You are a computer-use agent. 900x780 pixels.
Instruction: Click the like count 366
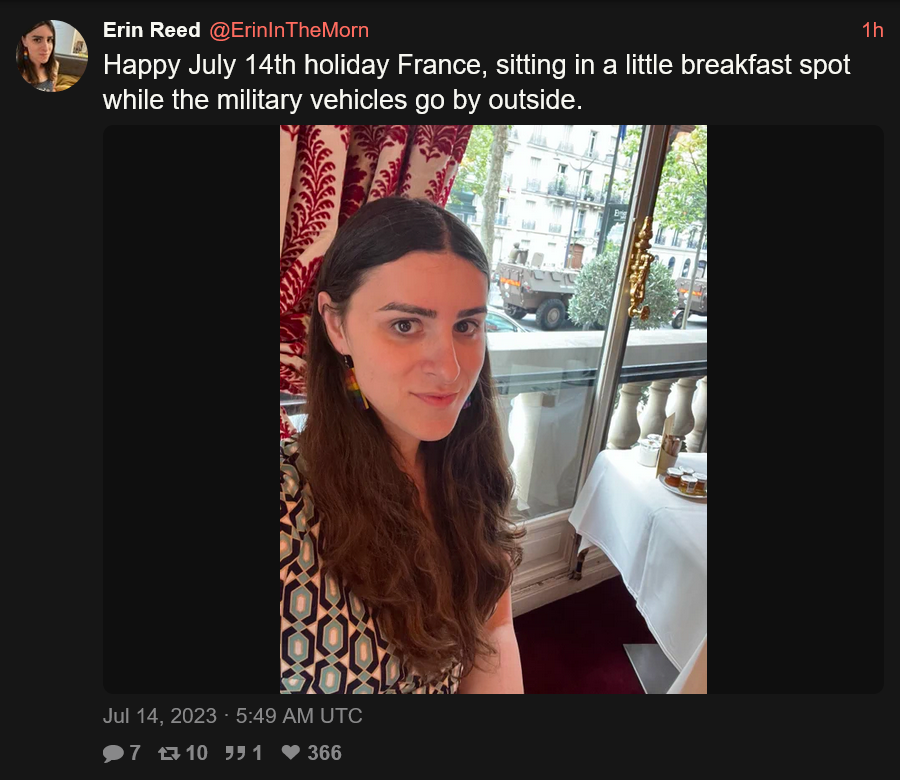click(324, 753)
